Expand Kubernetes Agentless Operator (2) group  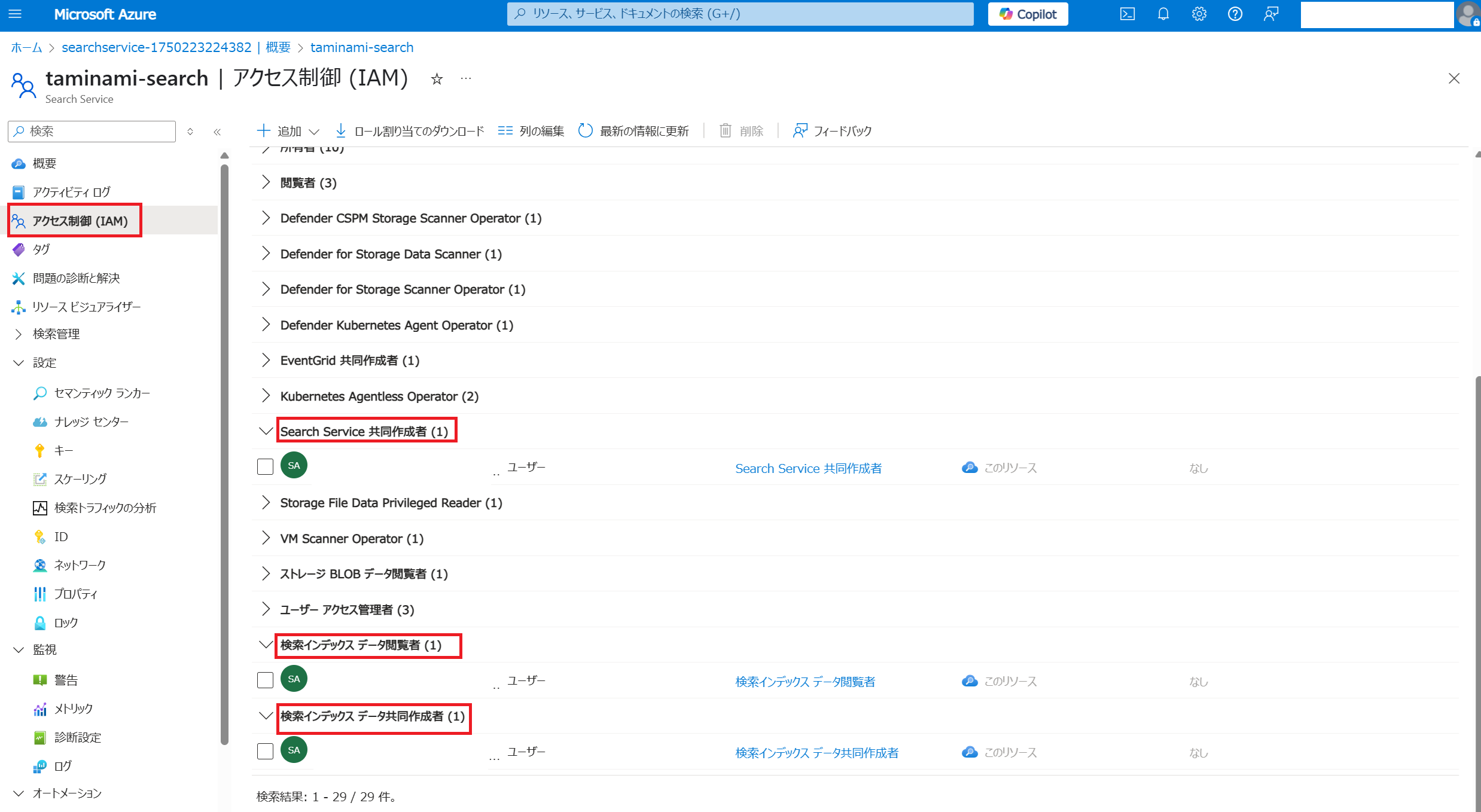click(266, 396)
